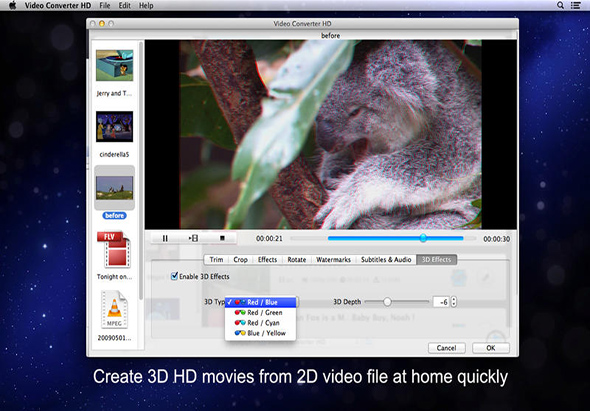
Task: Stop the video playback
Action: click(222, 238)
